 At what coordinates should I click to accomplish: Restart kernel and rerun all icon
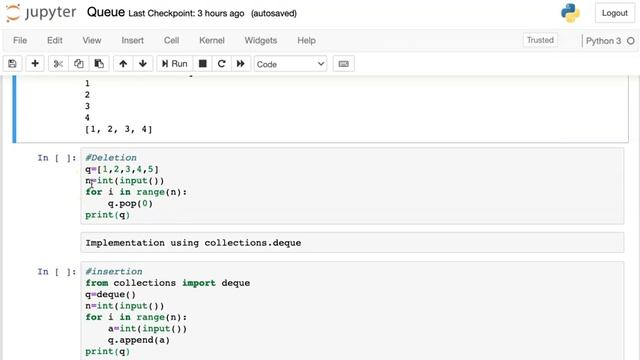tap(240, 64)
